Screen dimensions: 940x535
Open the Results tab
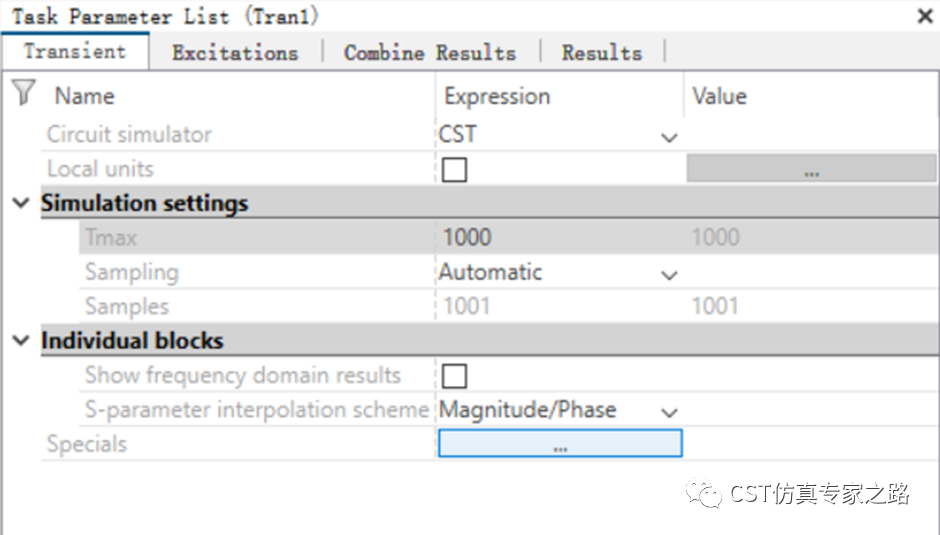[601, 53]
